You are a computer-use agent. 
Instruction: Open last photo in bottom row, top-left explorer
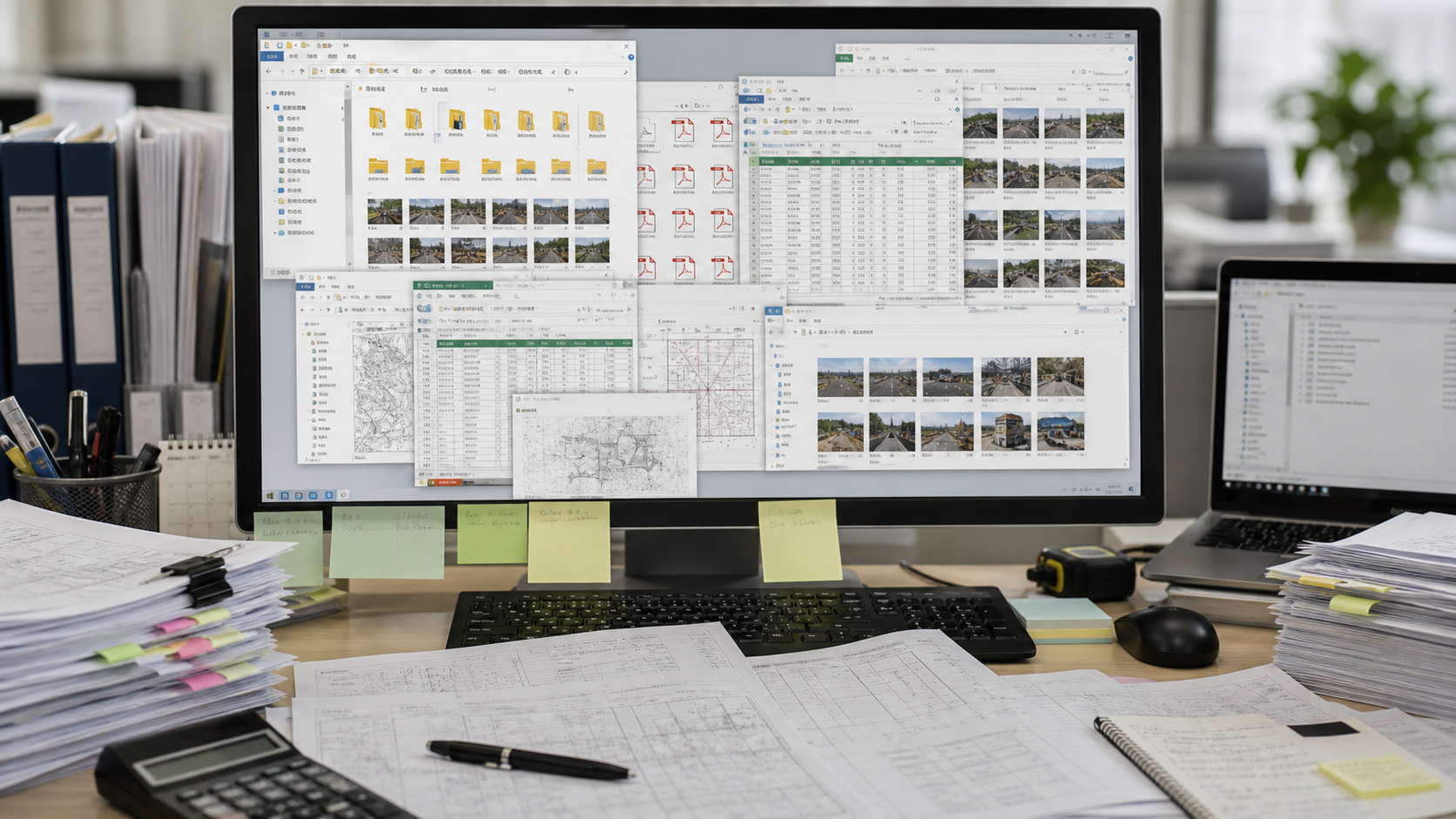pos(592,252)
